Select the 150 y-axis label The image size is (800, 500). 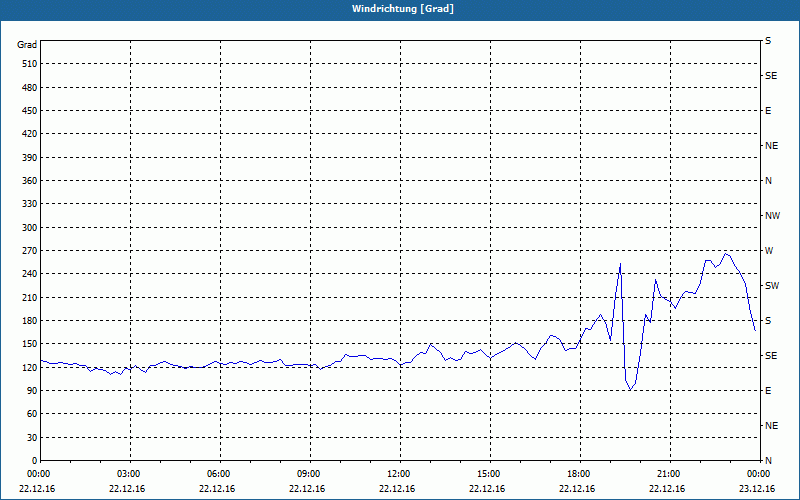(x=30, y=344)
